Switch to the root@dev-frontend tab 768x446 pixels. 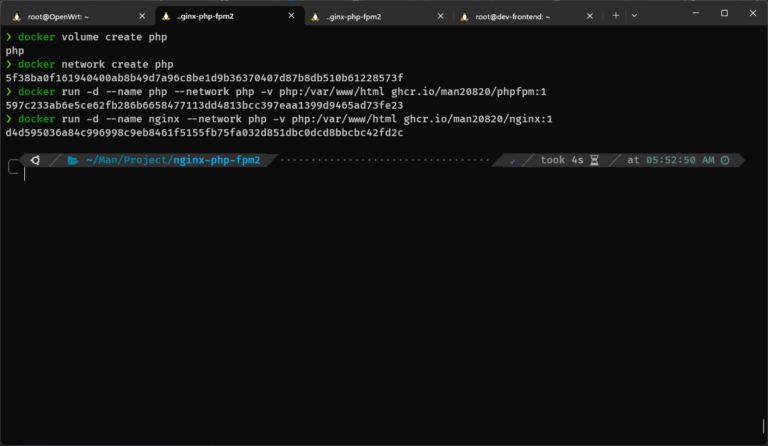coord(528,16)
